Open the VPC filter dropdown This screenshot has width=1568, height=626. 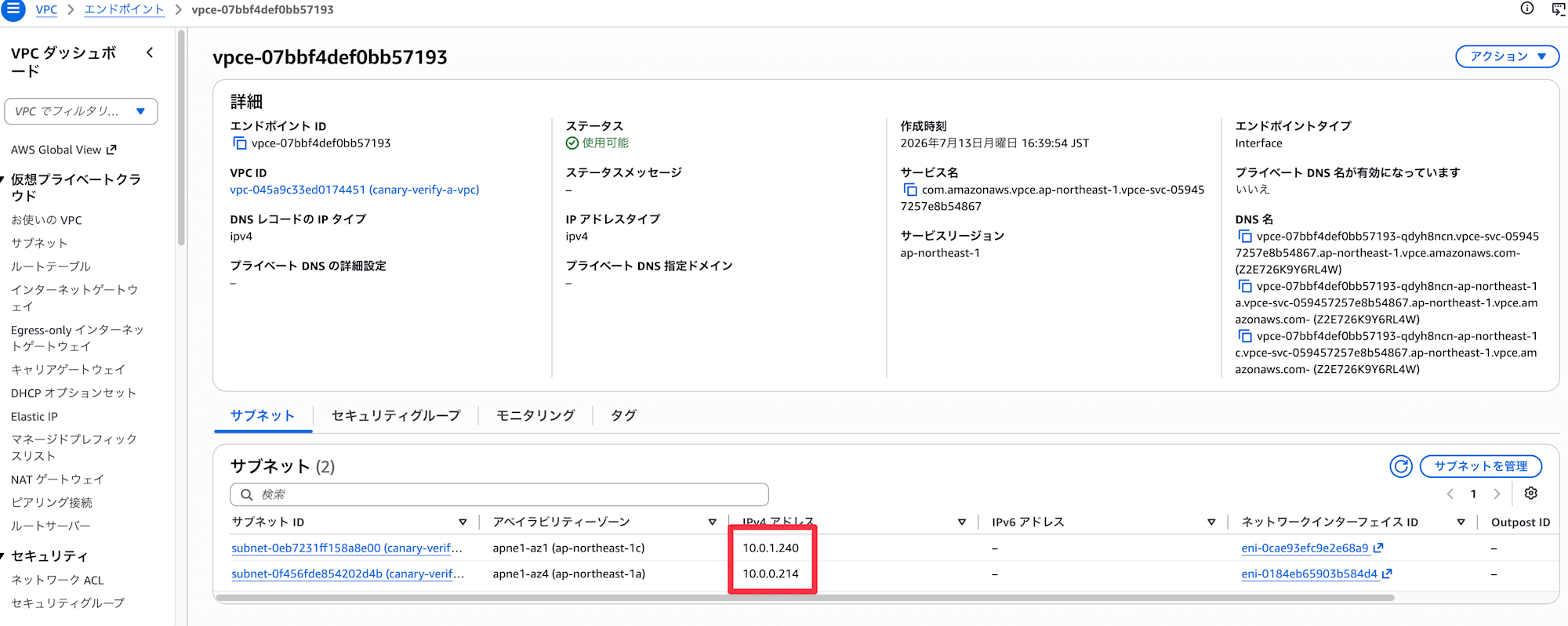pyautogui.click(x=81, y=111)
